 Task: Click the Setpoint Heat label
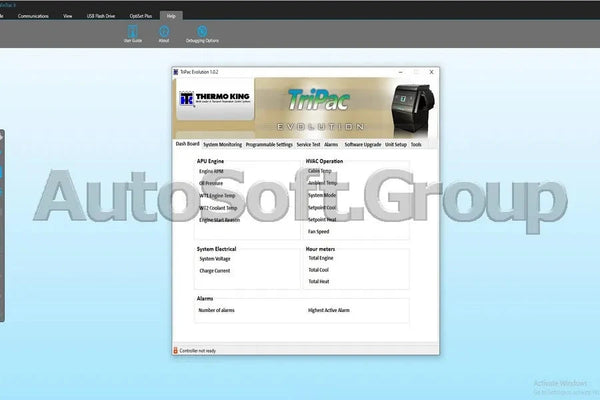tap(322, 220)
